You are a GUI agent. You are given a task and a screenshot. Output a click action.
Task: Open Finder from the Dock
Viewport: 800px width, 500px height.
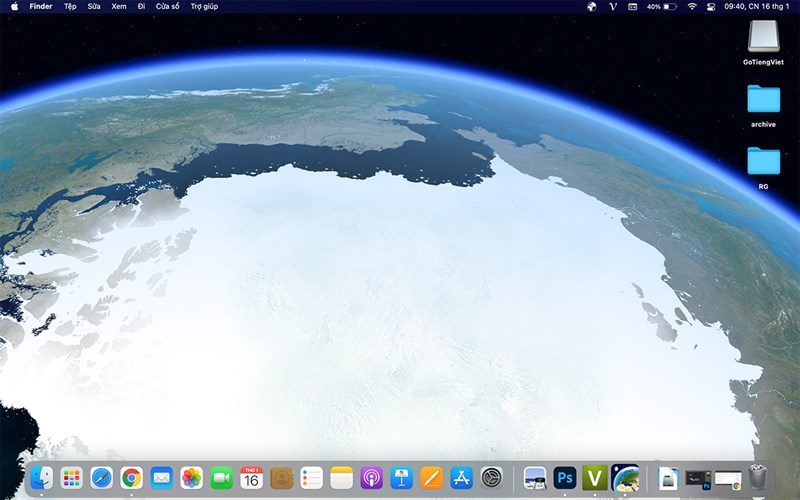[41, 478]
